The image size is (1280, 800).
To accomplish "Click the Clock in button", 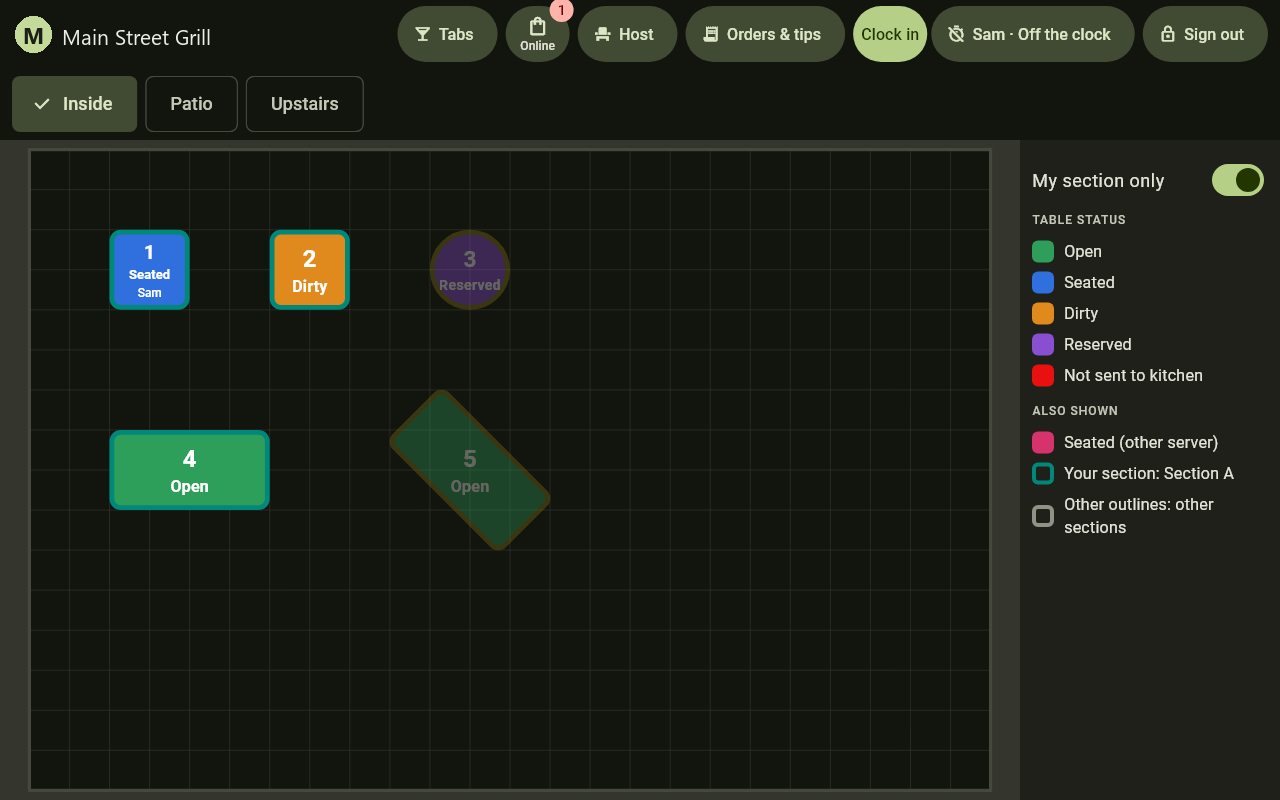I will [x=890, y=34].
